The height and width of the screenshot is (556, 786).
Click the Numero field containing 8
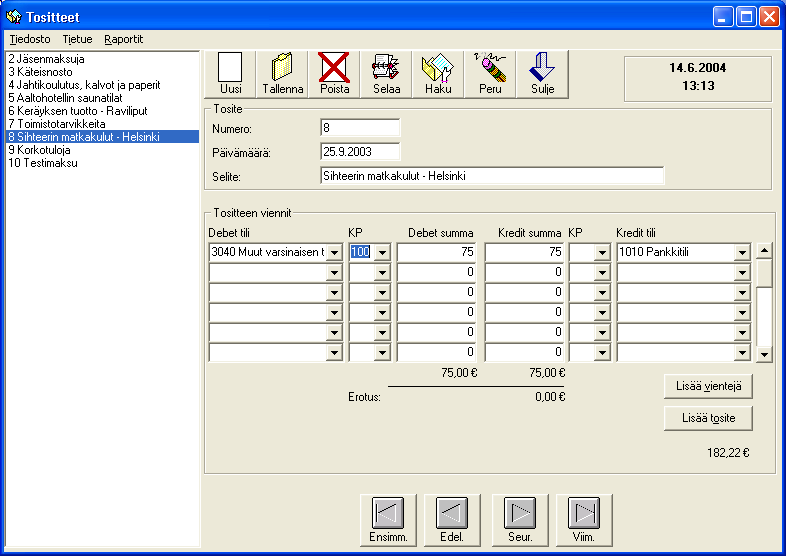(x=360, y=128)
